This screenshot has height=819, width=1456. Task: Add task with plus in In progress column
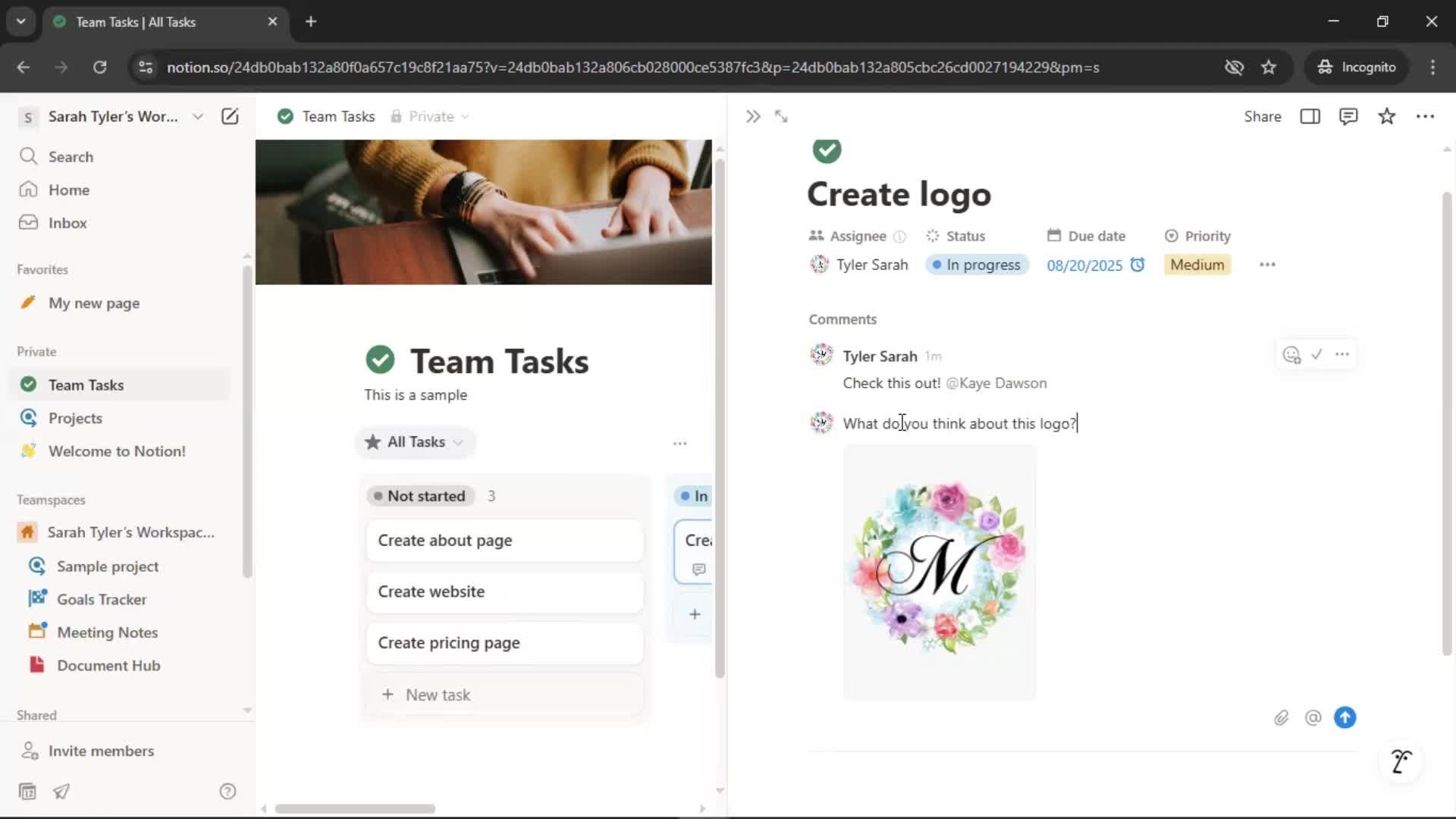(x=695, y=614)
